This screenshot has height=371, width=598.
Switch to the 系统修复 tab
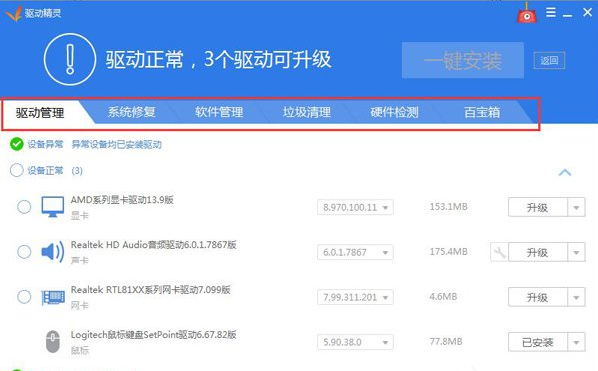coord(132,112)
